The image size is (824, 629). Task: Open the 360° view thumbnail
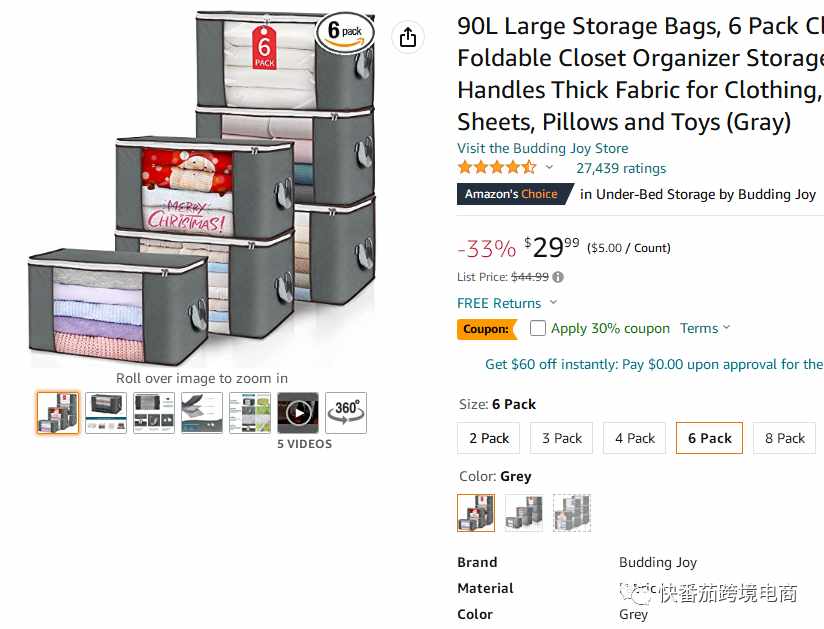click(346, 413)
